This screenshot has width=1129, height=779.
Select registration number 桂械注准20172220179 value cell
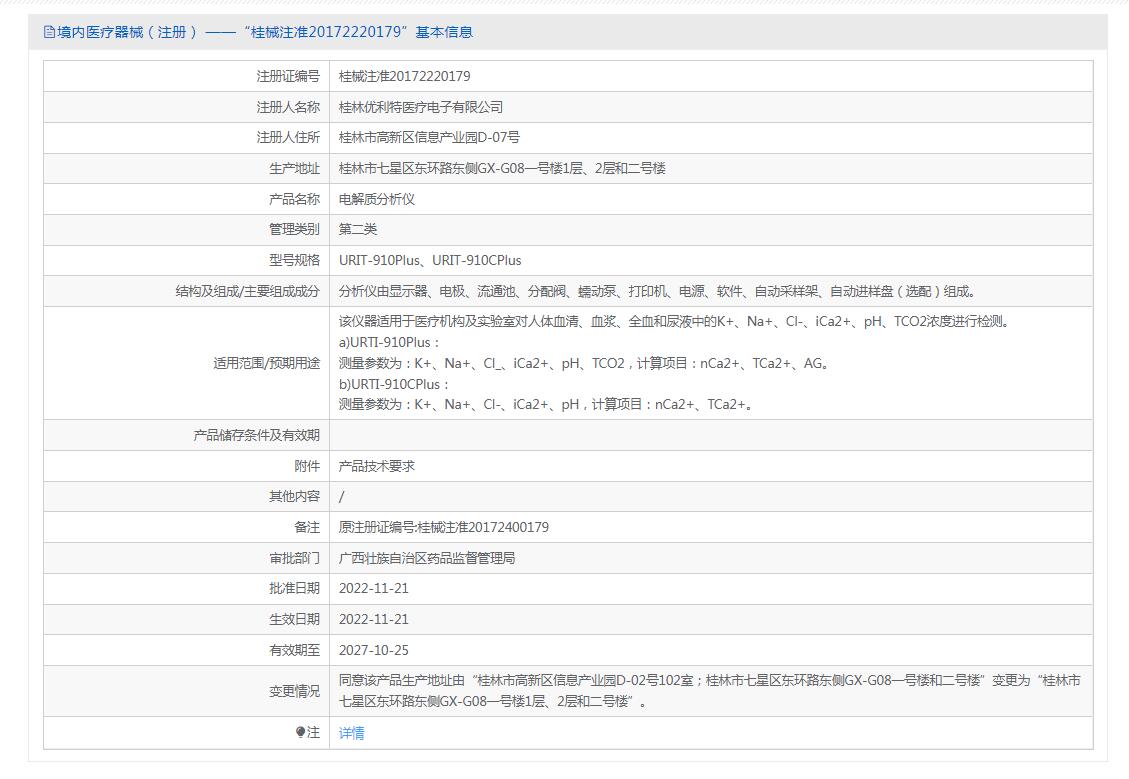[404, 76]
